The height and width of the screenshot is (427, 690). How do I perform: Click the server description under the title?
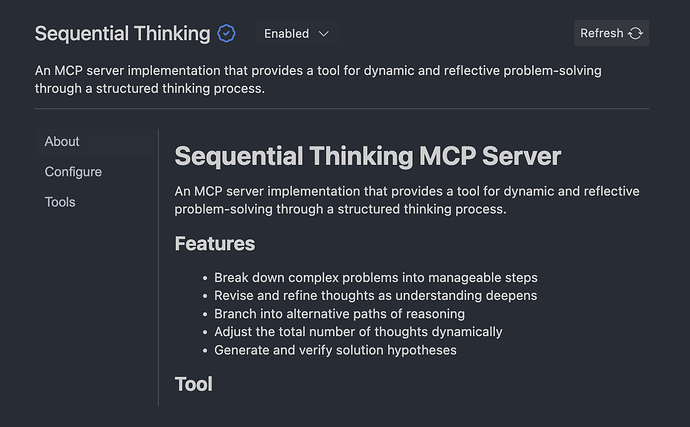[x=318, y=79]
